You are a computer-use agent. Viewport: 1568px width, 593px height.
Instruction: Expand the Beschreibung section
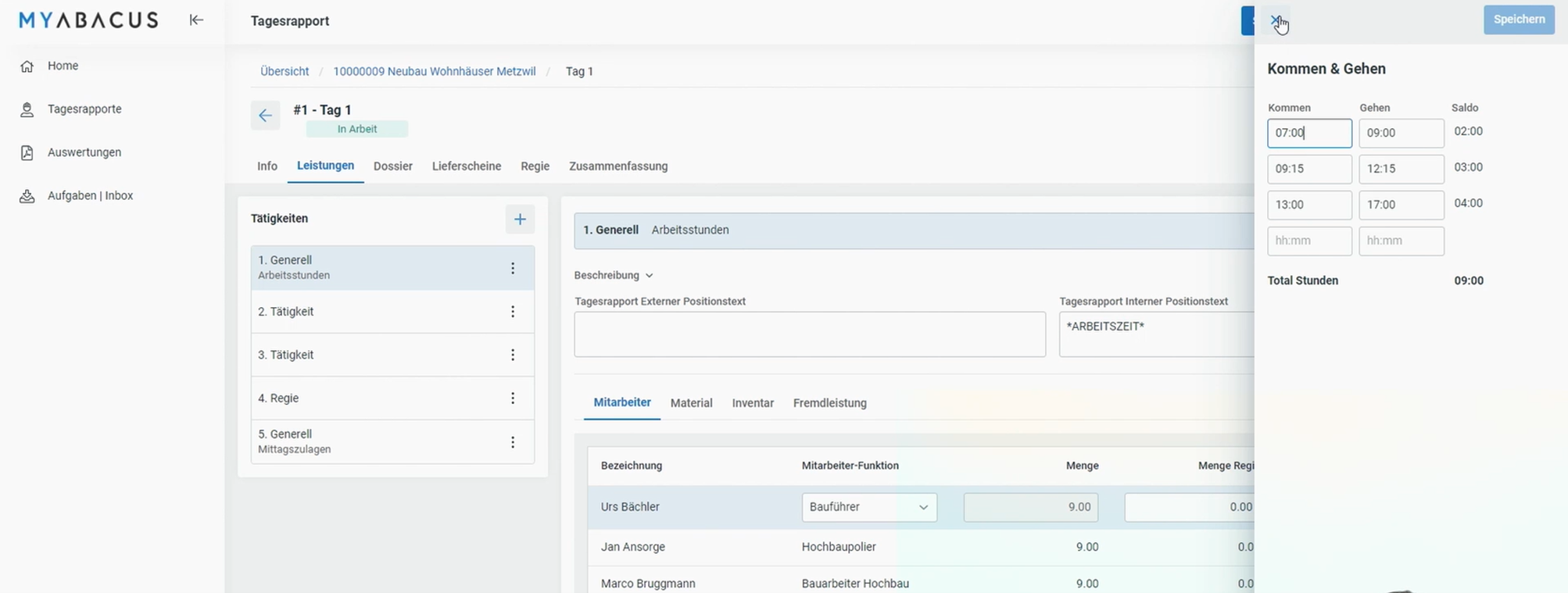point(614,275)
